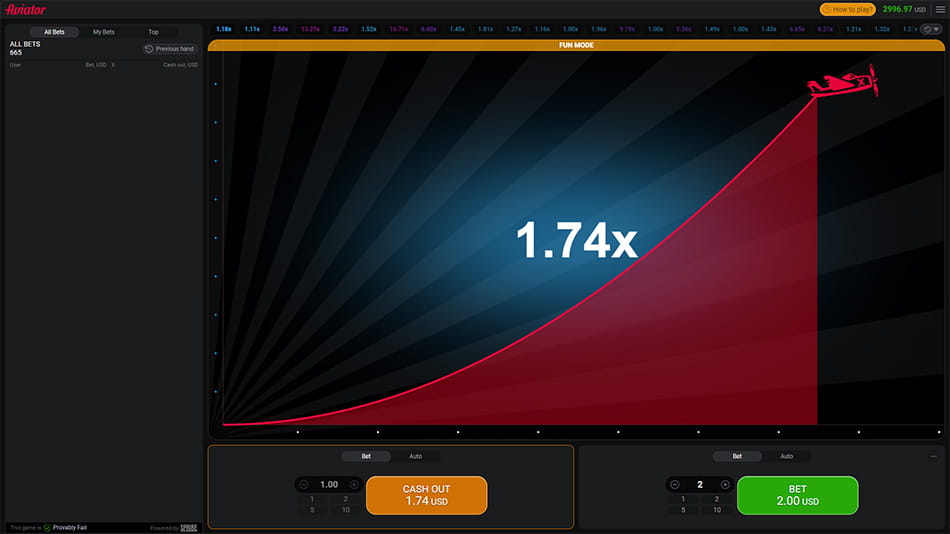Viewport: 950px width, 534px height.
Task: Choose quick bet 1 in the second panel
Action: pyautogui.click(x=683, y=499)
